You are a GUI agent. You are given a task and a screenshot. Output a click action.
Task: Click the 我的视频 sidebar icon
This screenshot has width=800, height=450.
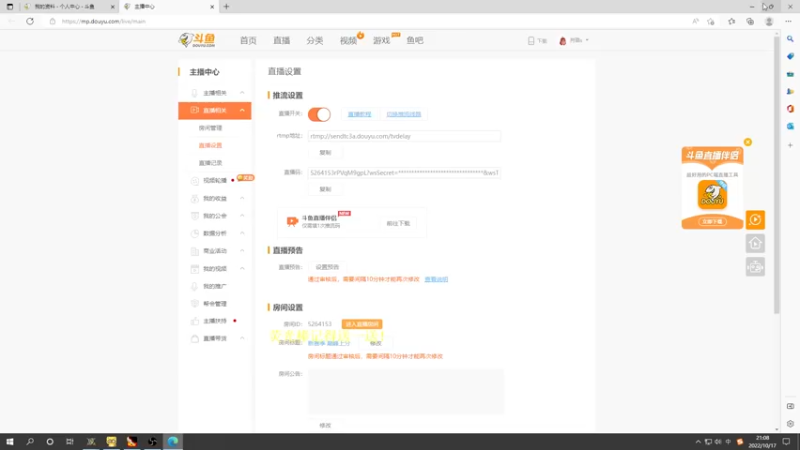point(194,268)
